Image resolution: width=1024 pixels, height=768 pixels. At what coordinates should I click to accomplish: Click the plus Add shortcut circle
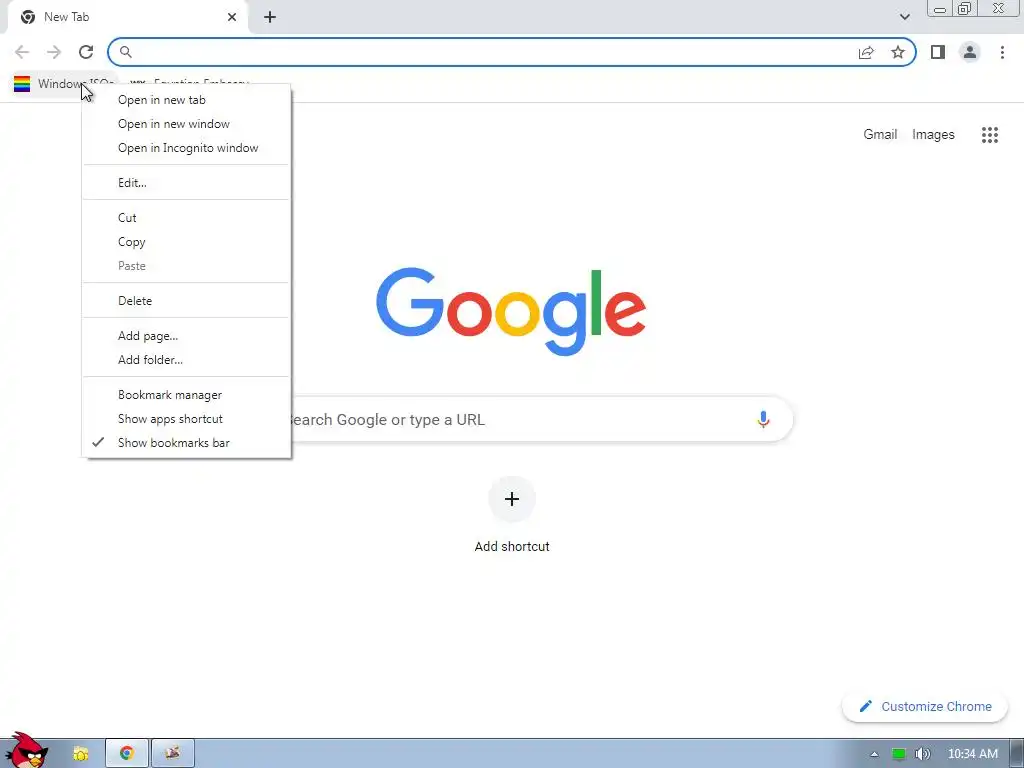(512, 499)
